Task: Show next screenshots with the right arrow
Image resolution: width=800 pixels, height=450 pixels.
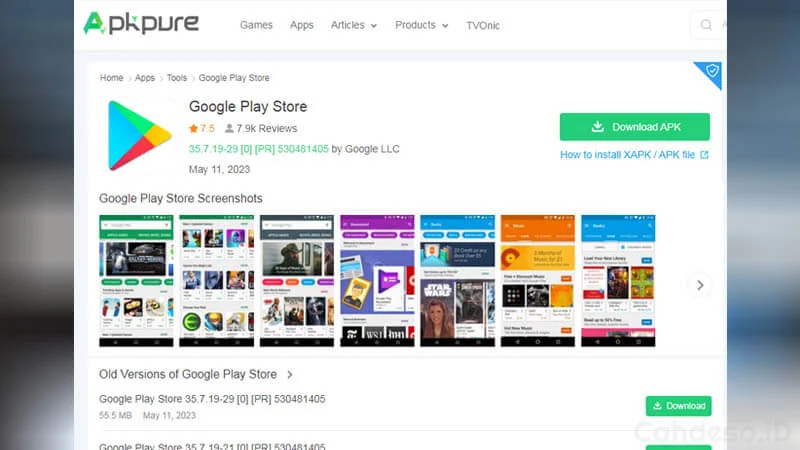Action: coord(701,285)
